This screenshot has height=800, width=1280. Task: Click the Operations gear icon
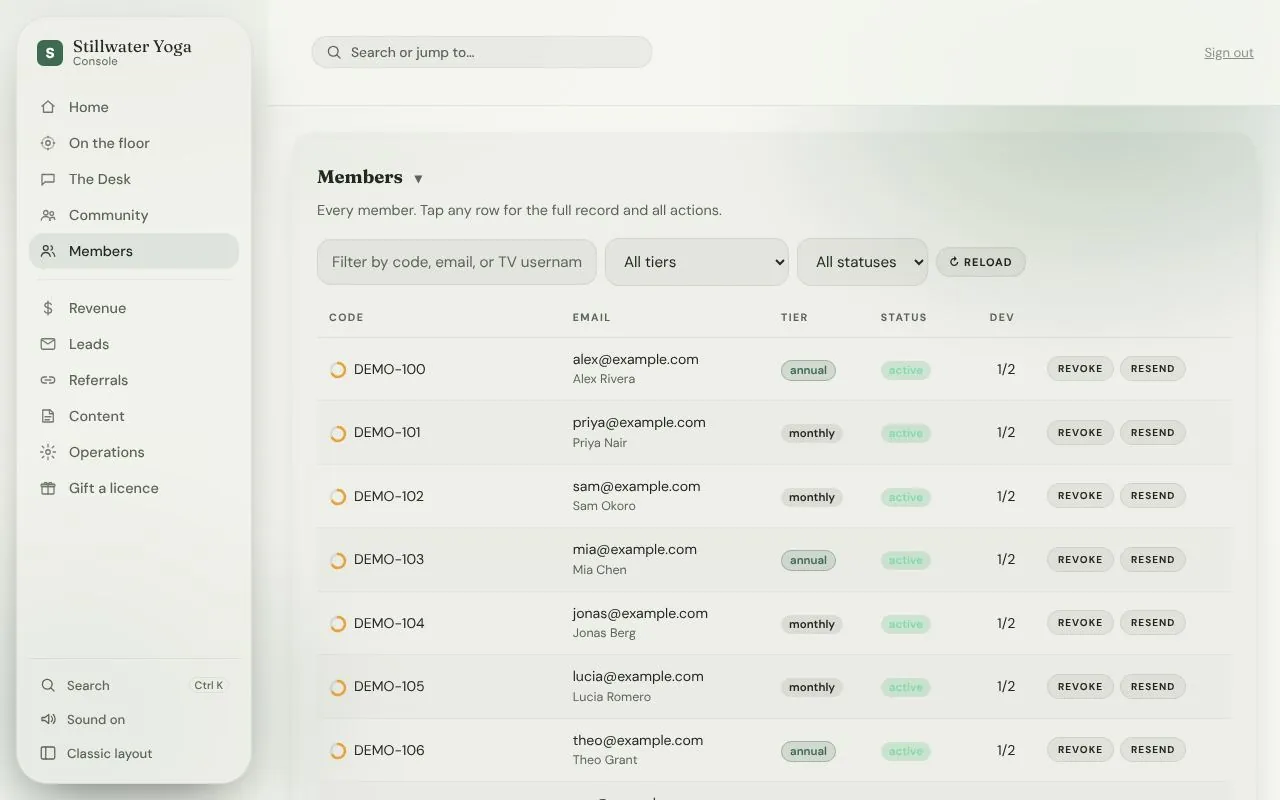click(x=48, y=452)
